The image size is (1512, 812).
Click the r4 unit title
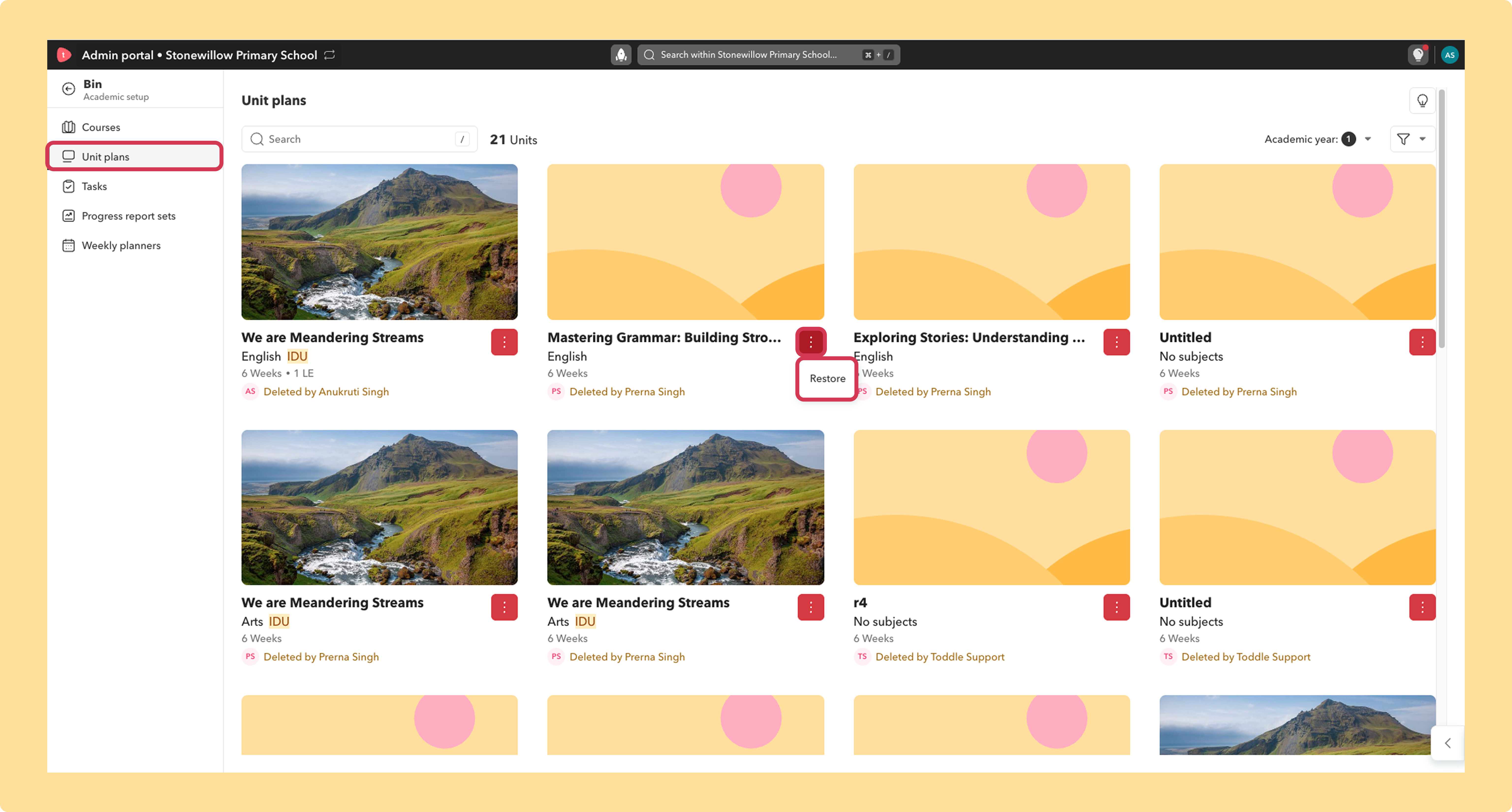pos(861,603)
